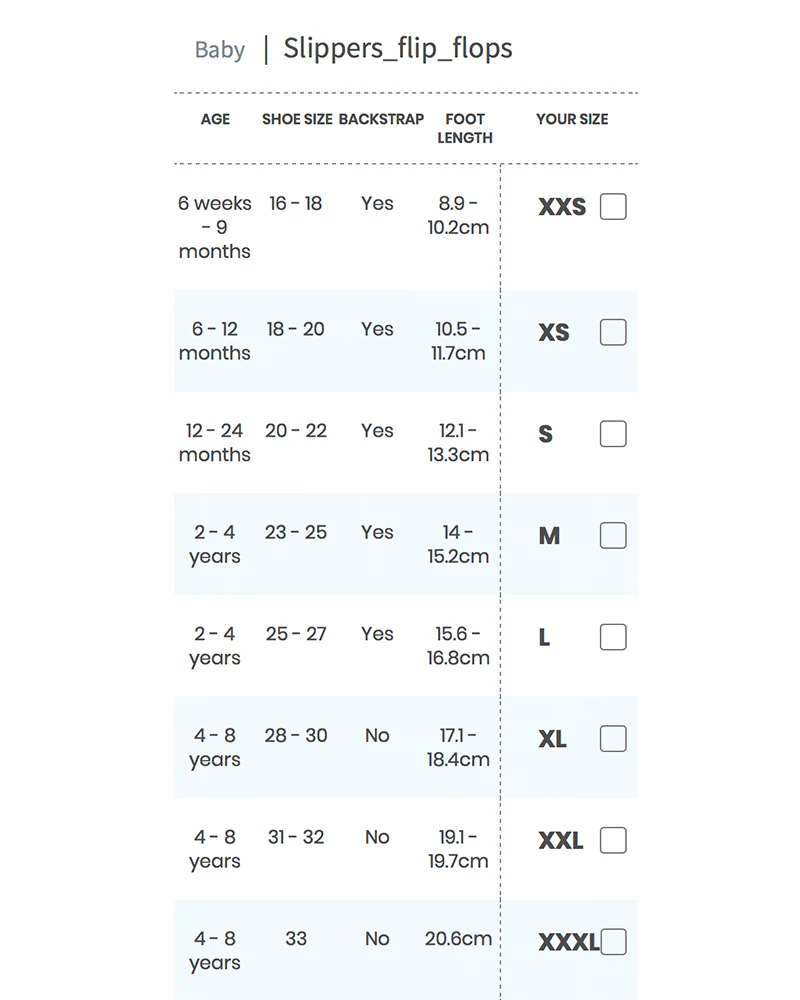Viewport: 800px width, 1000px height.
Task: Click the SHOE SIZE column header
Action: click(x=297, y=119)
